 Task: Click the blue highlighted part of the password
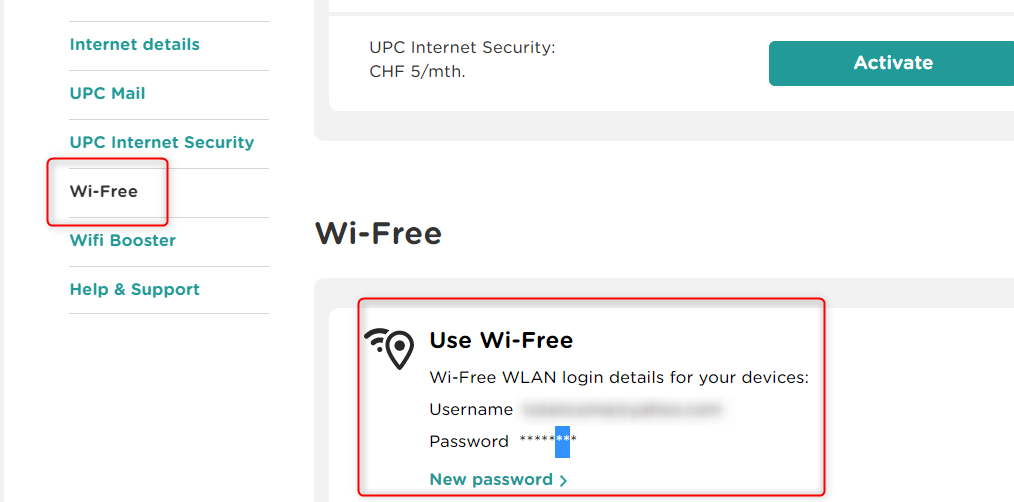coord(562,442)
